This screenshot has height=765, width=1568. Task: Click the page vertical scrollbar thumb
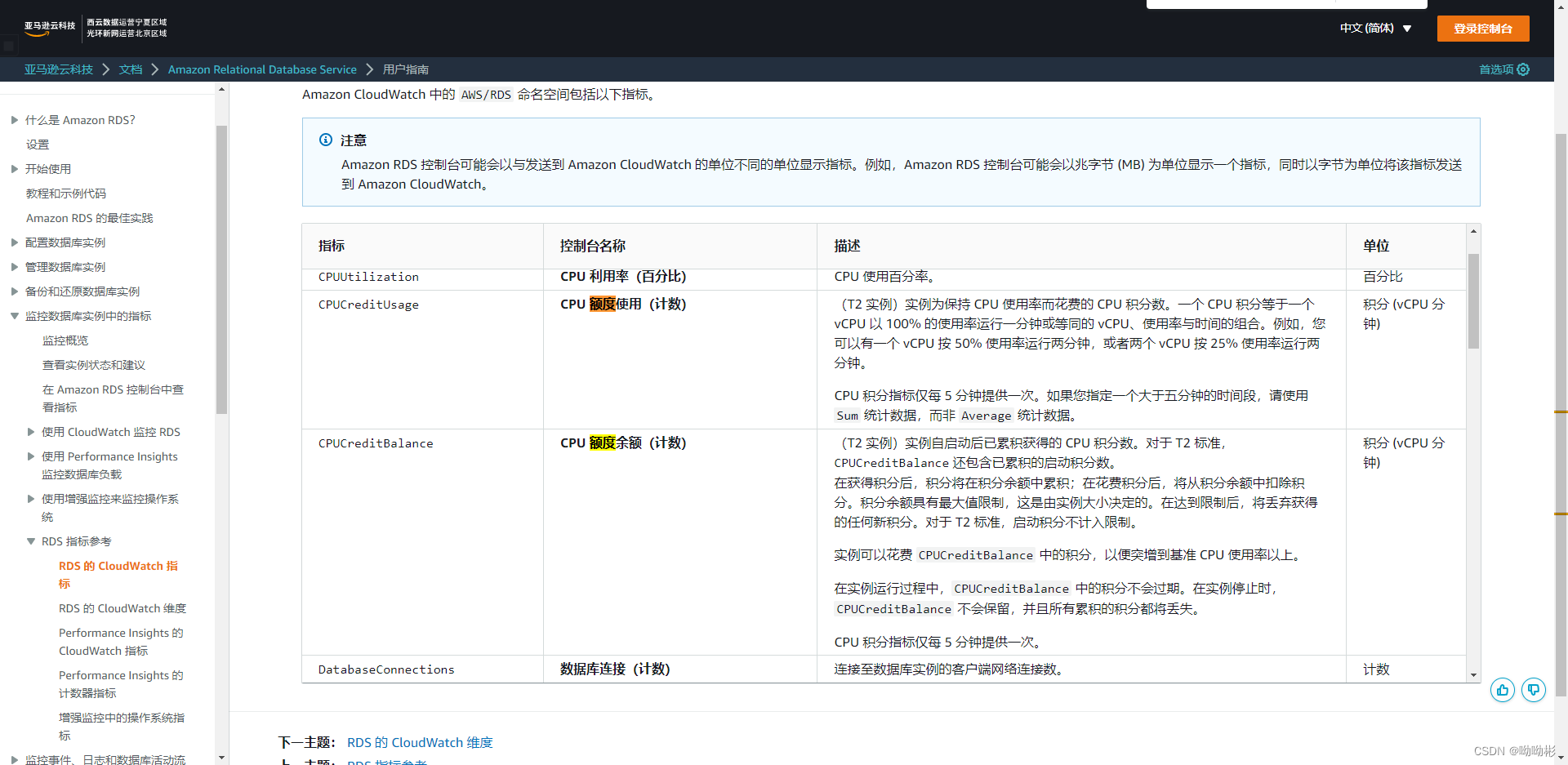click(x=1561, y=415)
